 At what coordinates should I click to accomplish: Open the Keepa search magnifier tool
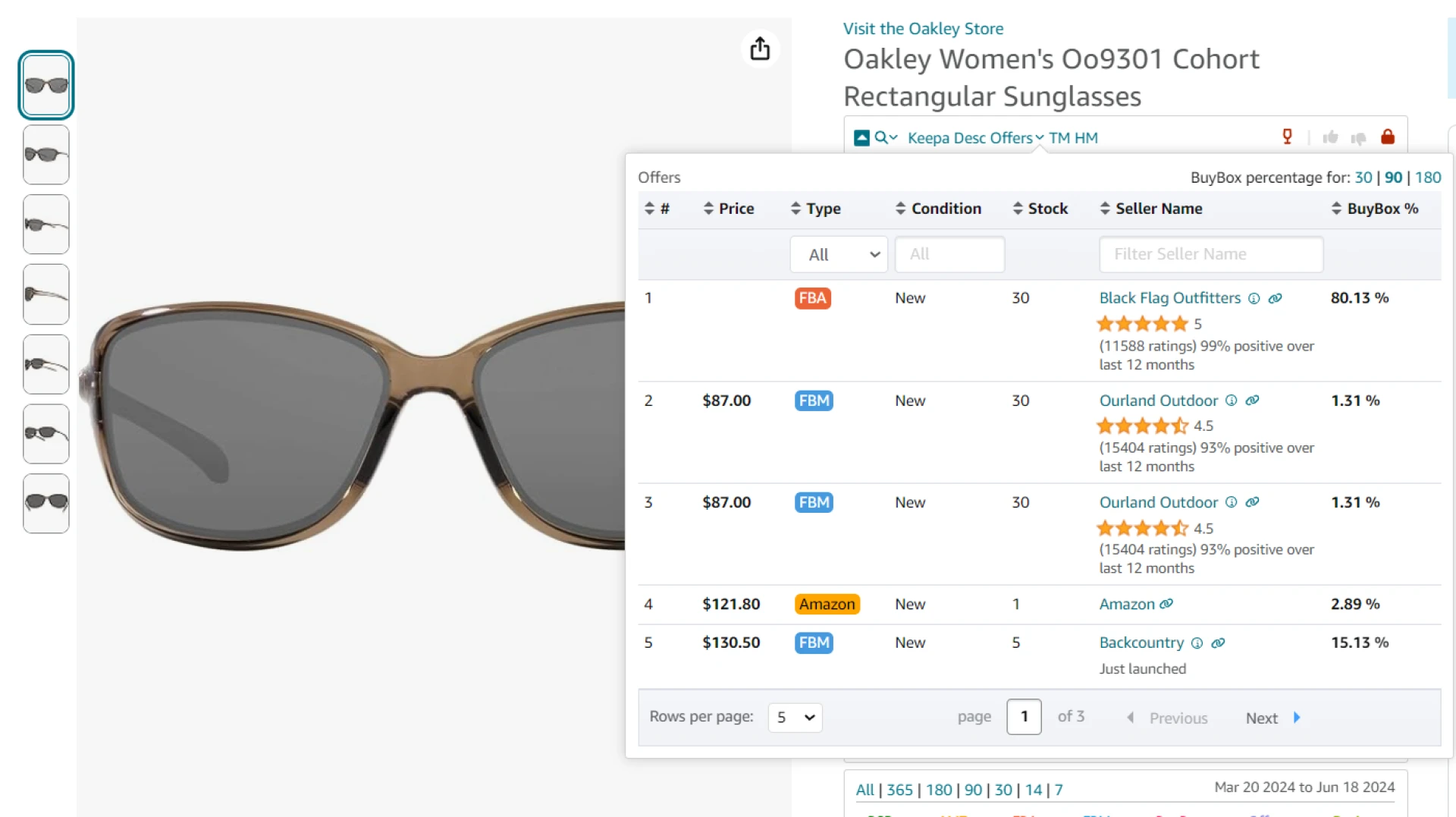click(880, 137)
